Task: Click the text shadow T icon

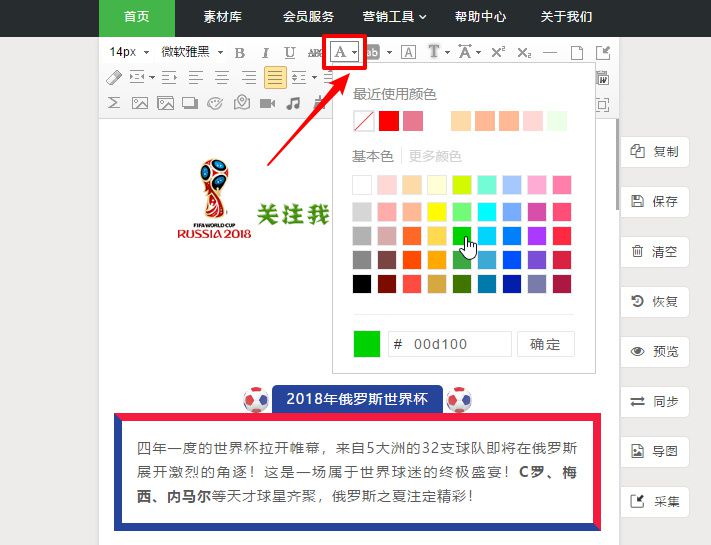Action: 433,52
